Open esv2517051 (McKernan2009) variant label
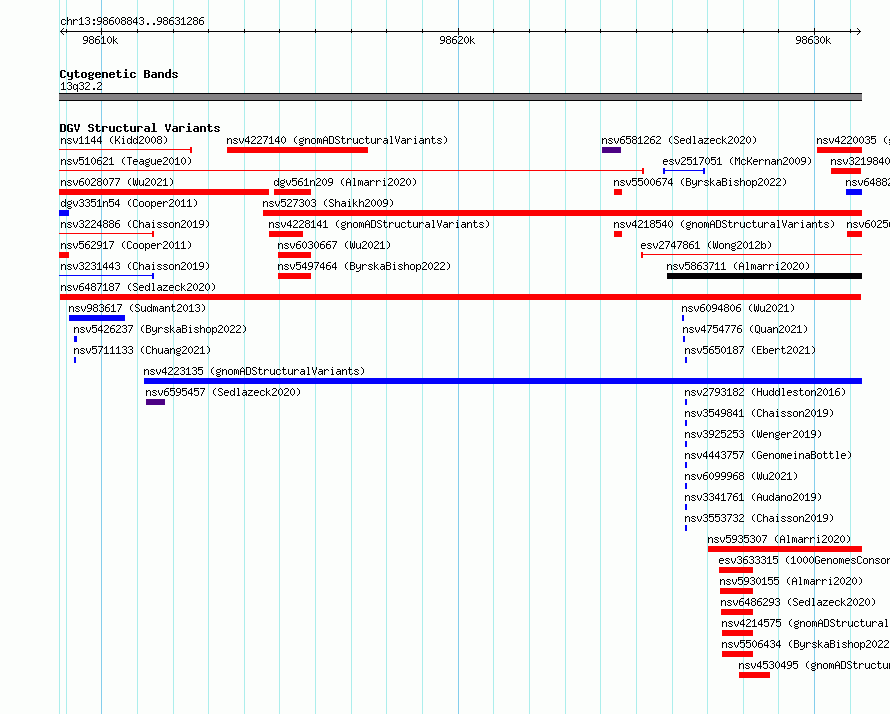 737,161
